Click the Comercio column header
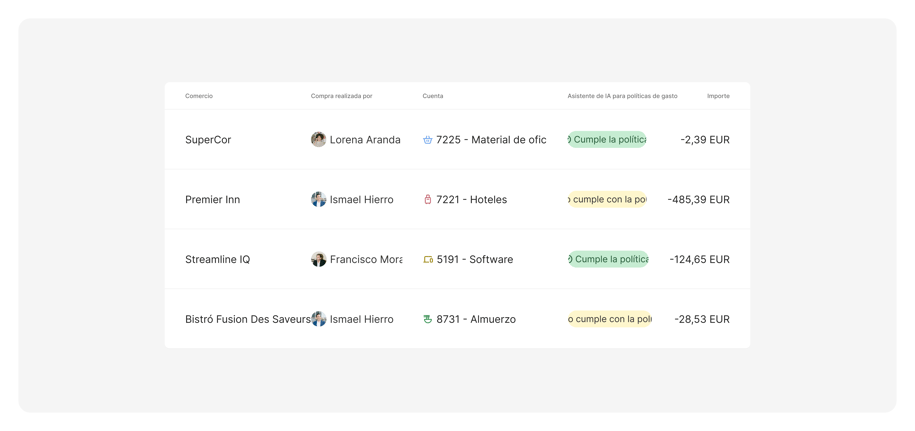The width and height of the screenshot is (915, 431). coord(199,96)
